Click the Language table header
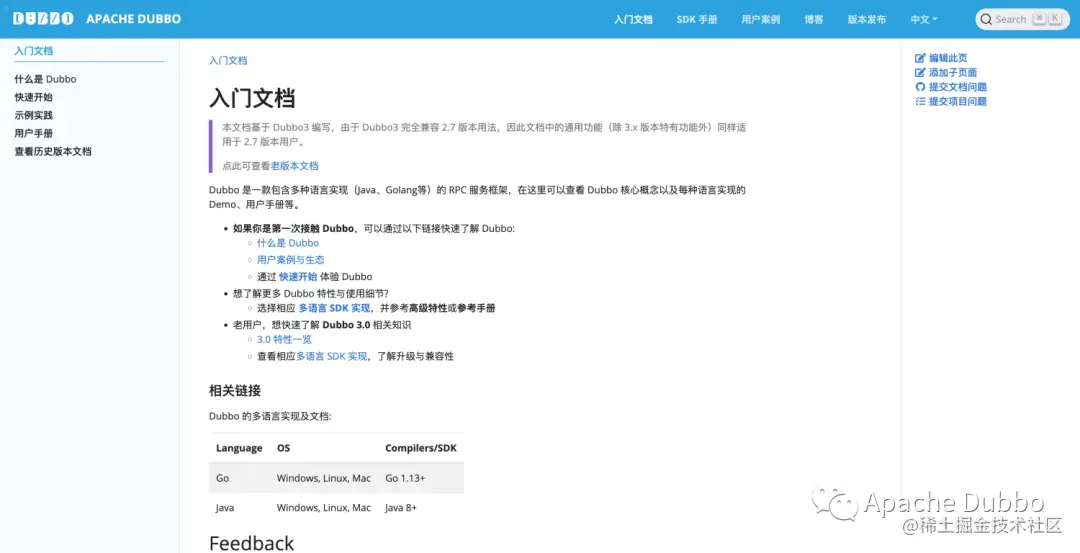This screenshot has width=1080, height=553. [x=239, y=448]
